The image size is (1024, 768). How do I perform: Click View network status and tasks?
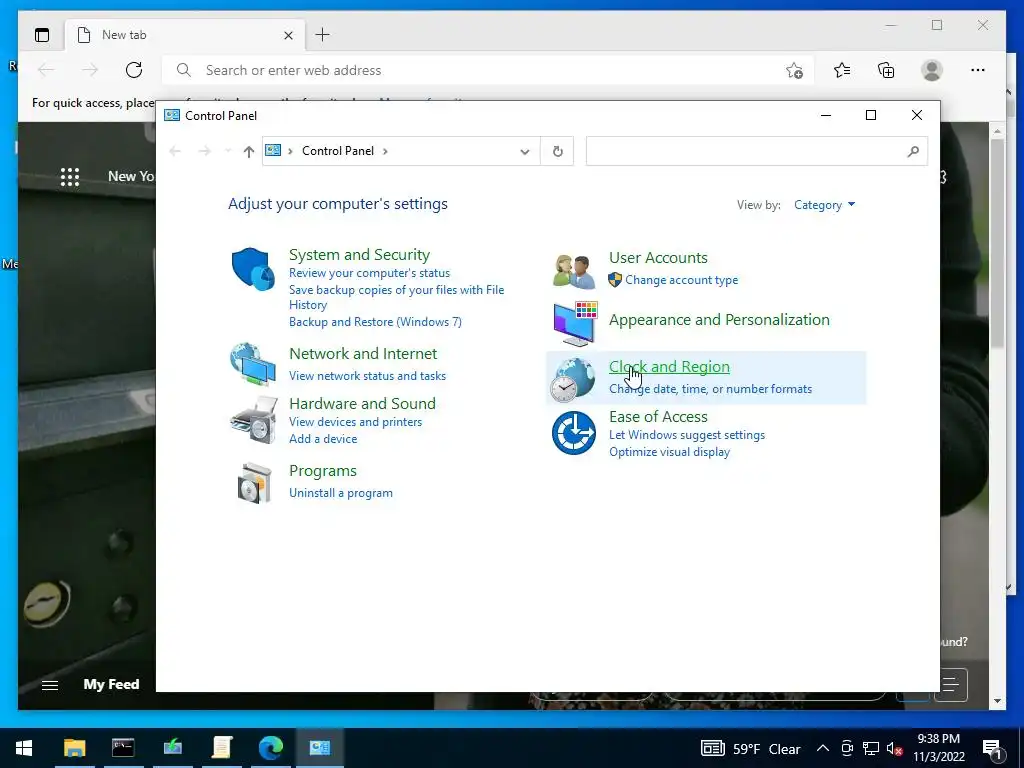point(367,376)
